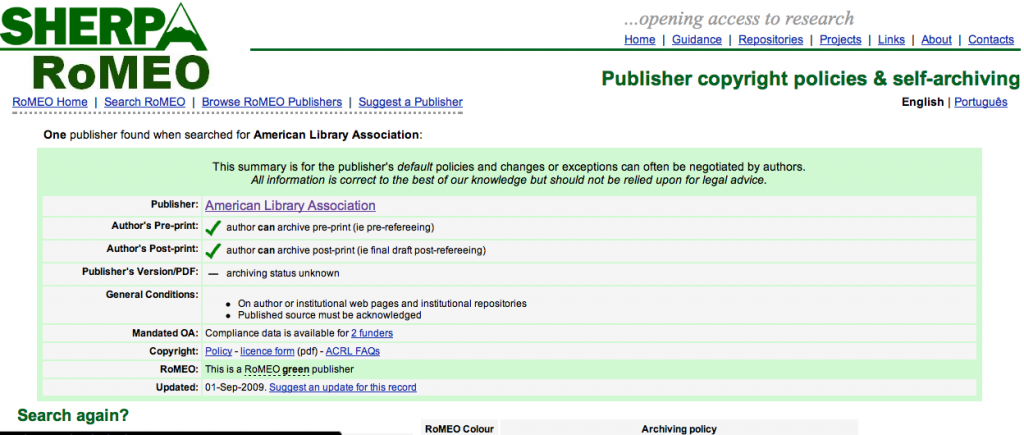Open the American Library Association publisher link
Viewport: 1024px width, 435px height.
pos(290,206)
